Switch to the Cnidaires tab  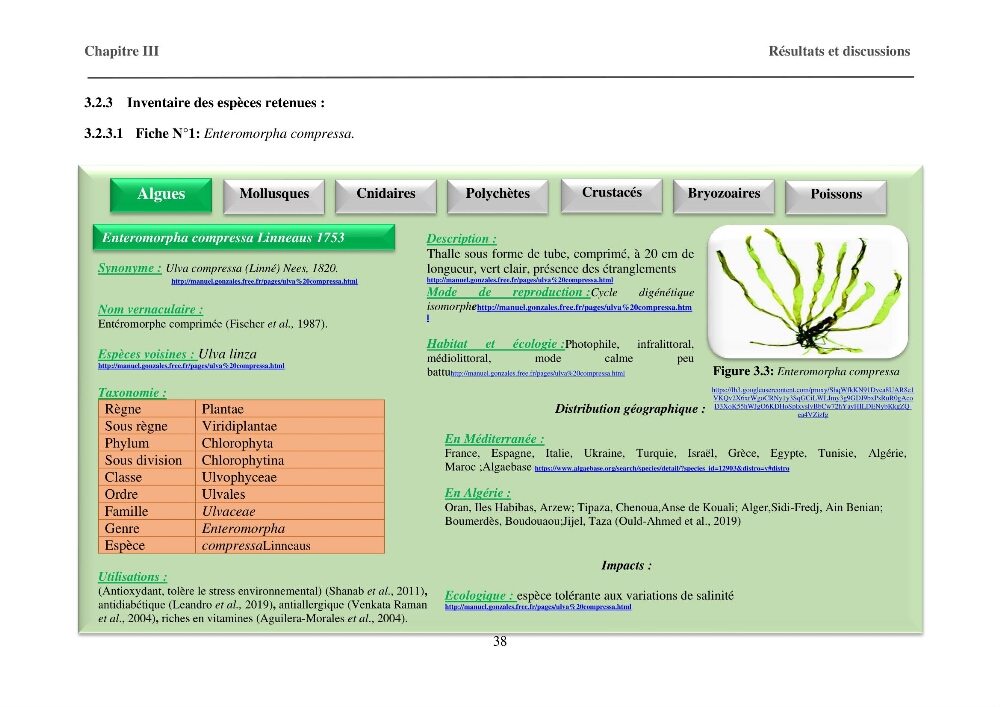pos(386,195)
